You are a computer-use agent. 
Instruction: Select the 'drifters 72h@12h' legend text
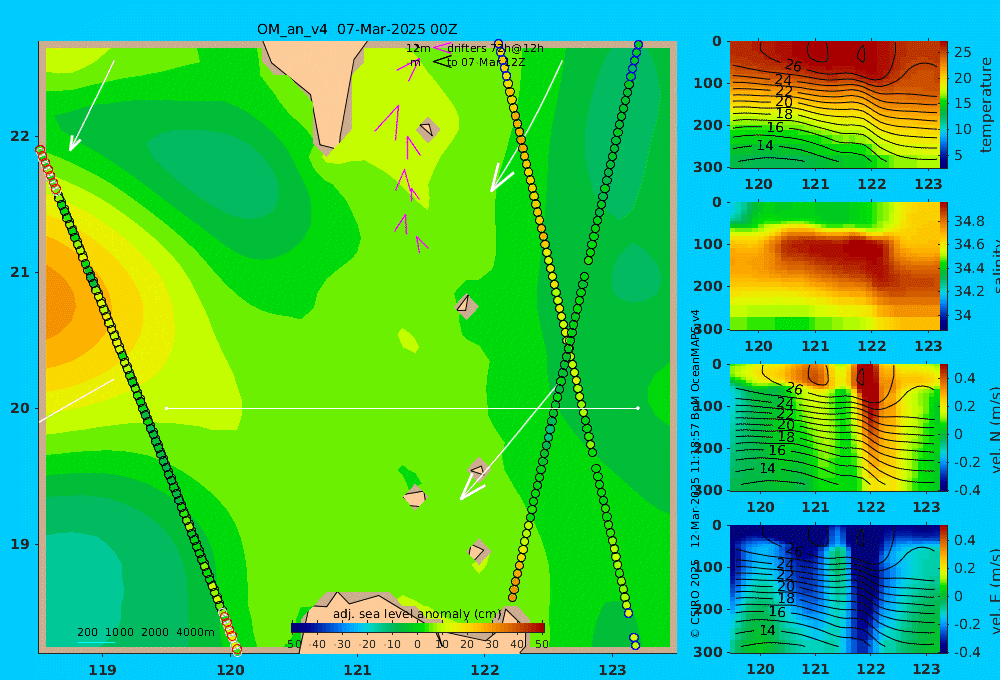click(495, 48)
